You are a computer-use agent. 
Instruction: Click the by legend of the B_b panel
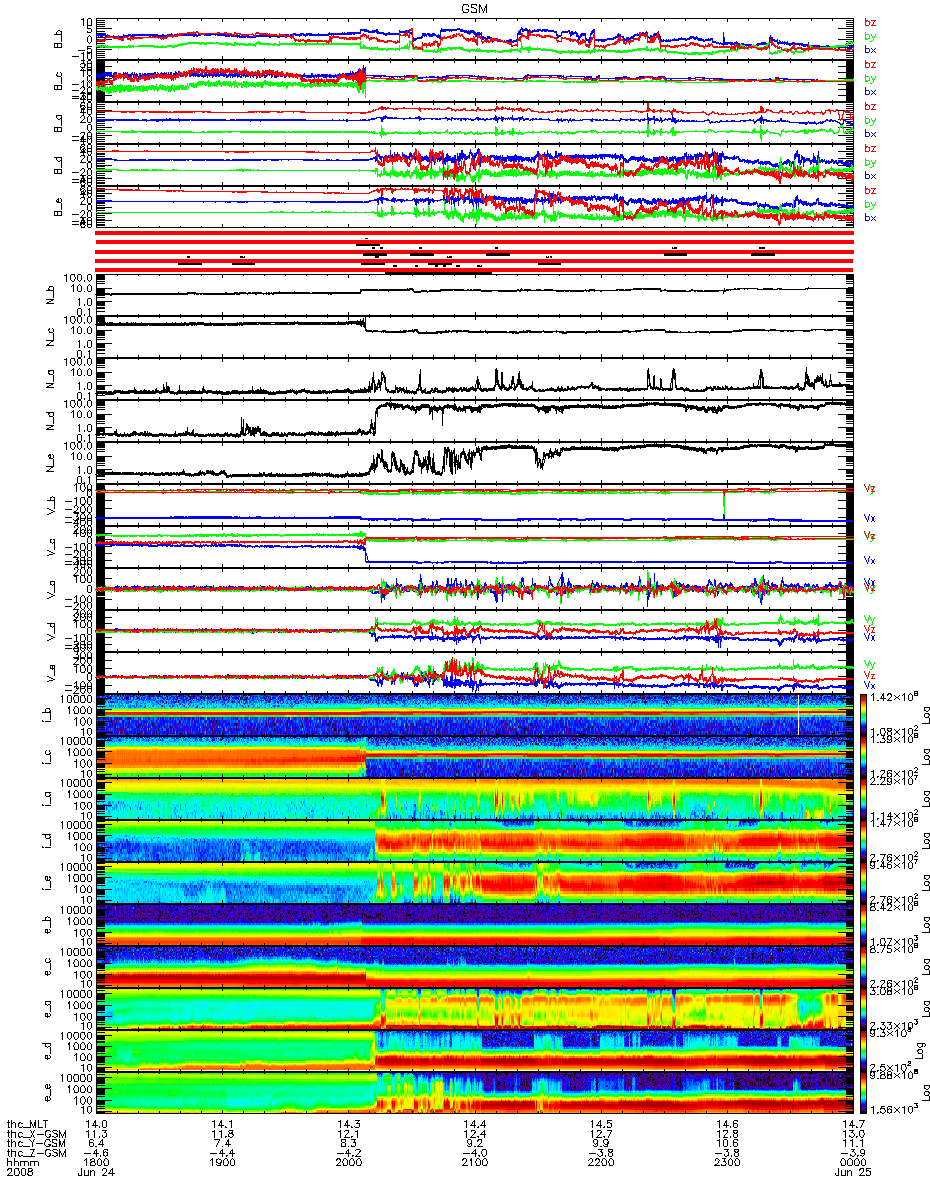click(x=870, y=36)
